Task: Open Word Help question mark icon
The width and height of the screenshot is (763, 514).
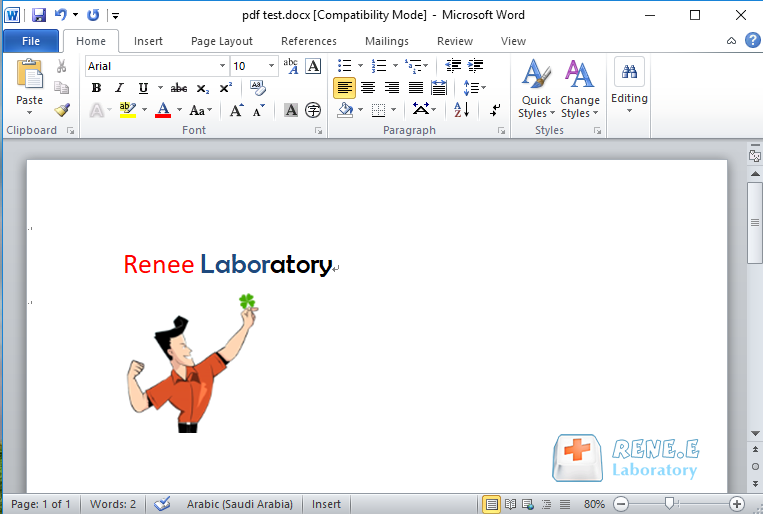Action: [x=752, y=41]
